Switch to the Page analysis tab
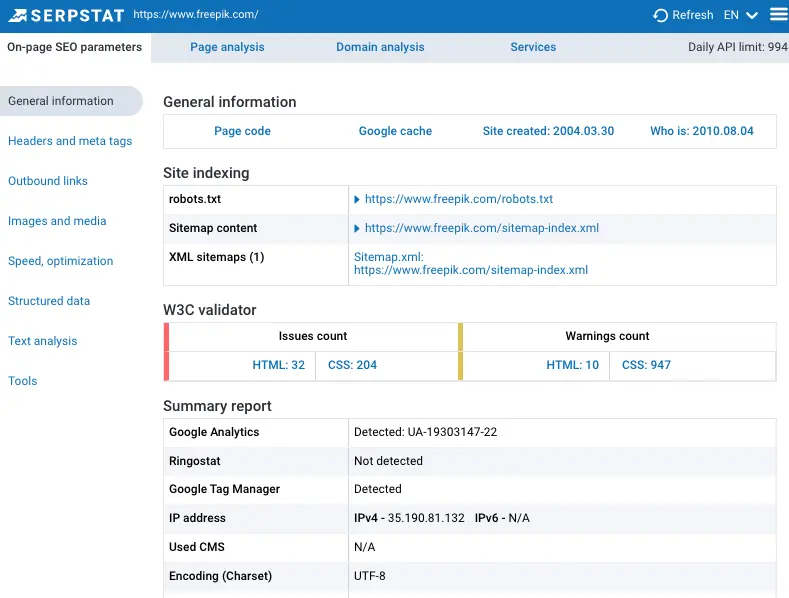 [227, 47]
